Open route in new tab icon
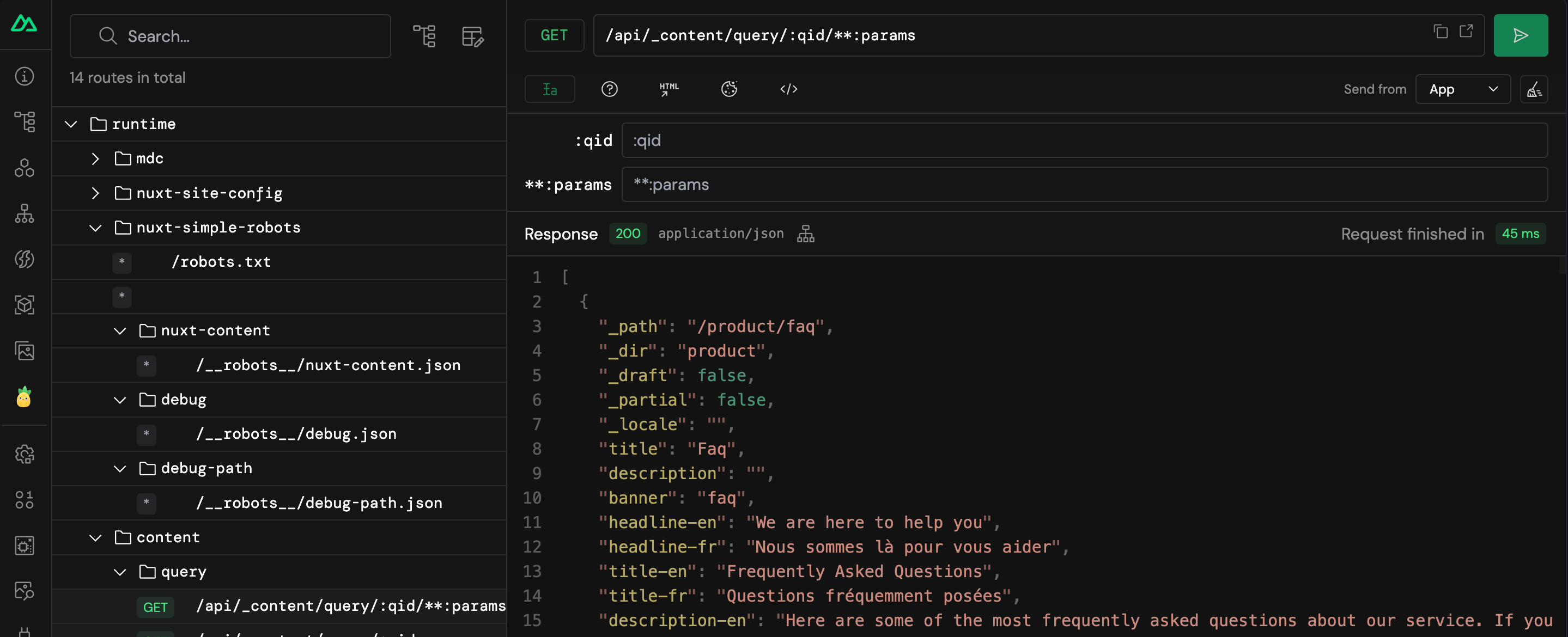This screenshot has width=1568, height=637. pos(1466,32)
